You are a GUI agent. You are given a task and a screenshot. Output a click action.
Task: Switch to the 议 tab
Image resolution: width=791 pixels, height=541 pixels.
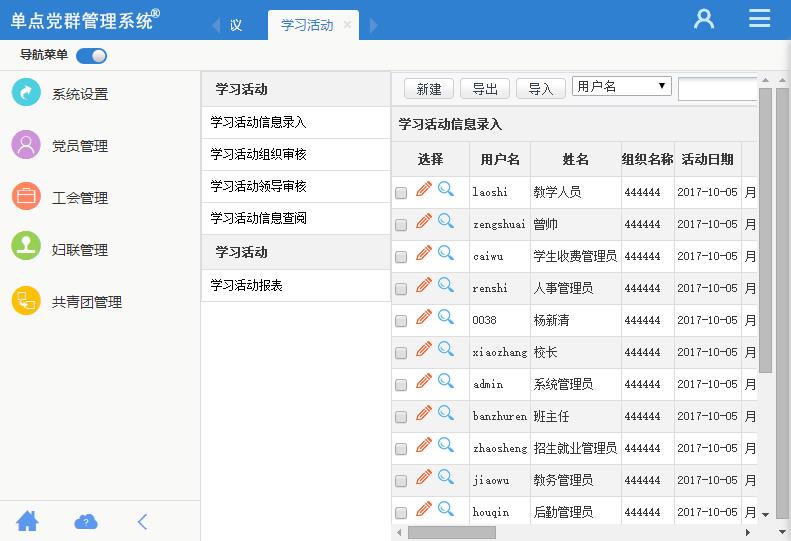236,25
